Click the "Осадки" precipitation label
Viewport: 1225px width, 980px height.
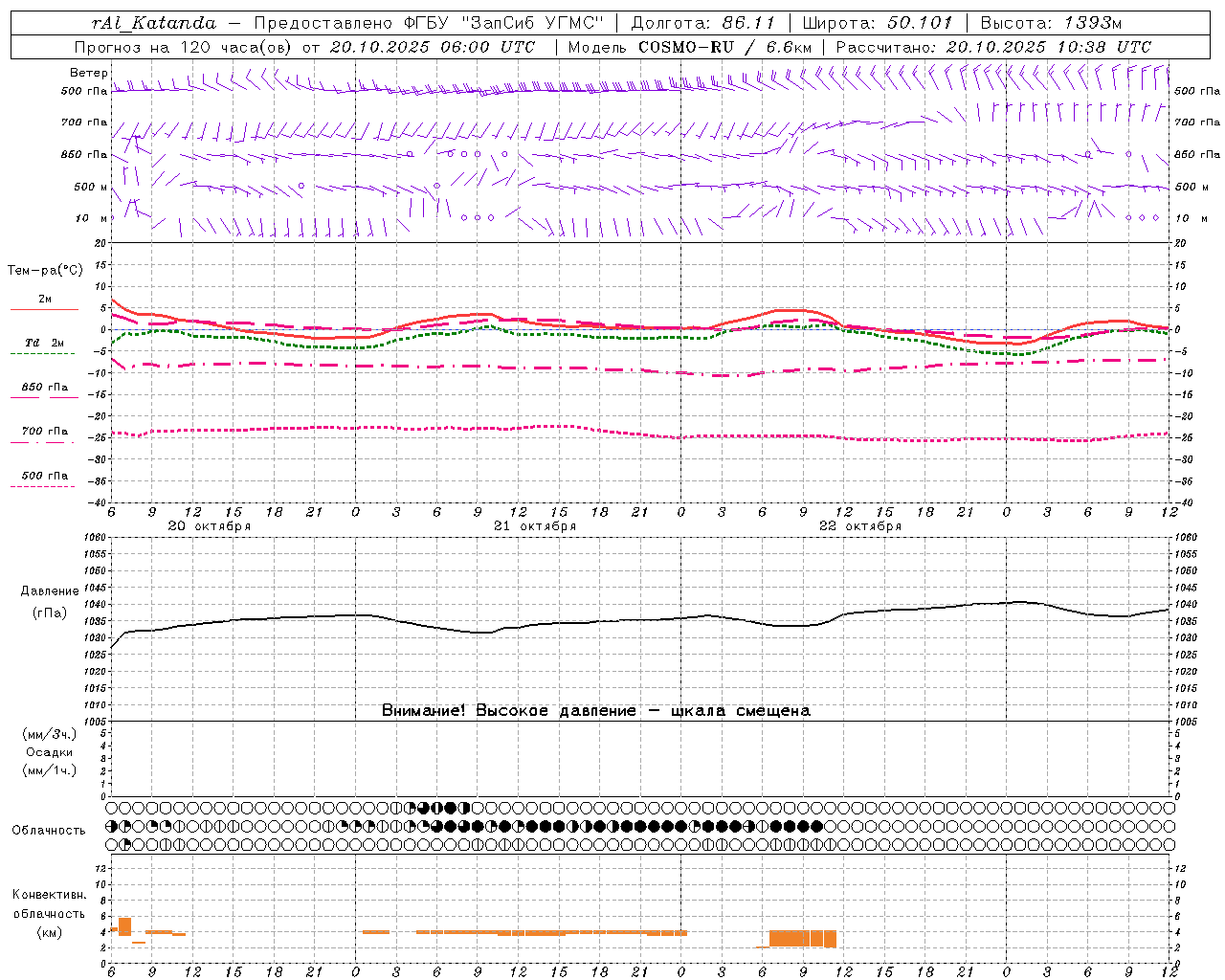tap(50, 752)
